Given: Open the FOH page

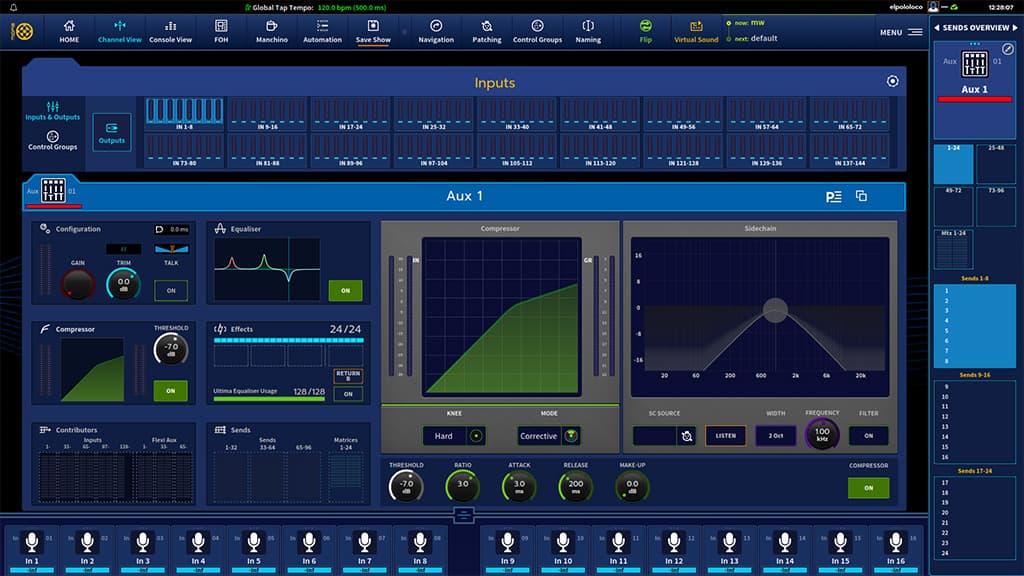Looking at the screenshot, I should point(221,31).
